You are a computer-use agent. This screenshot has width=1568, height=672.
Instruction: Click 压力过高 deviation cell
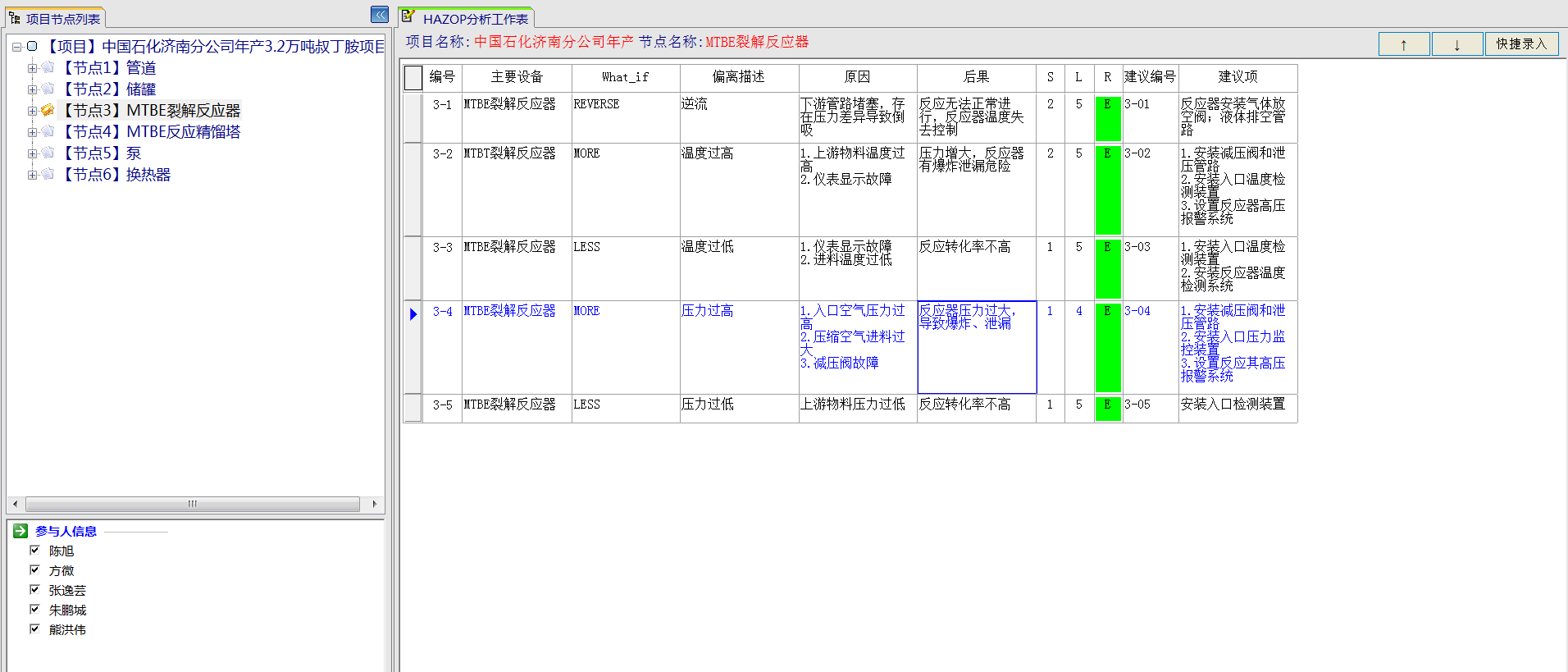point(739,347)
